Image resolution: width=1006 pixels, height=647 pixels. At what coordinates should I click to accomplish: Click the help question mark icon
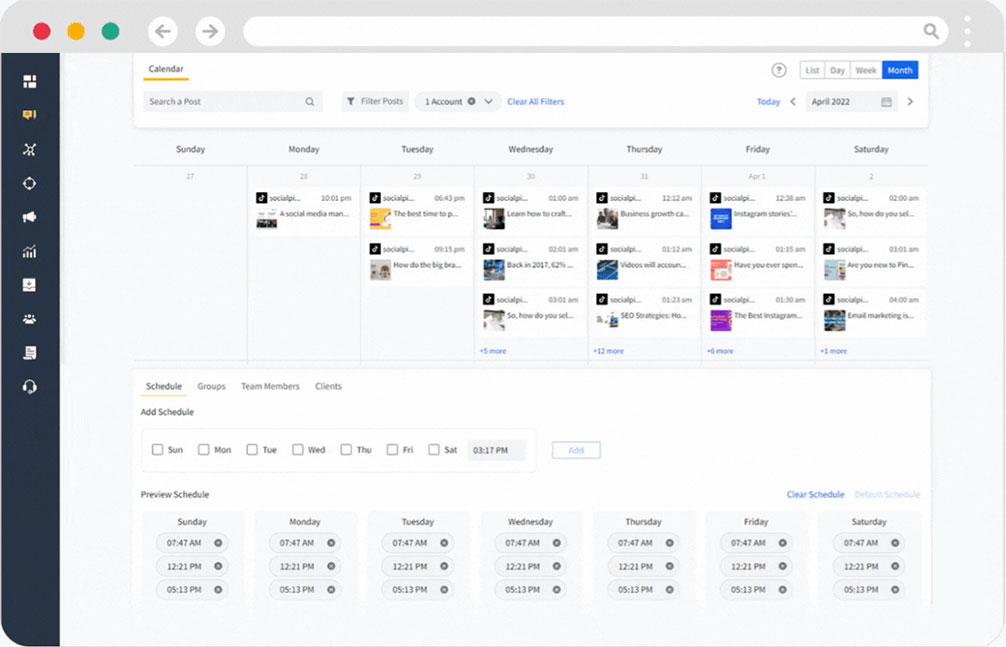(779, 70)
